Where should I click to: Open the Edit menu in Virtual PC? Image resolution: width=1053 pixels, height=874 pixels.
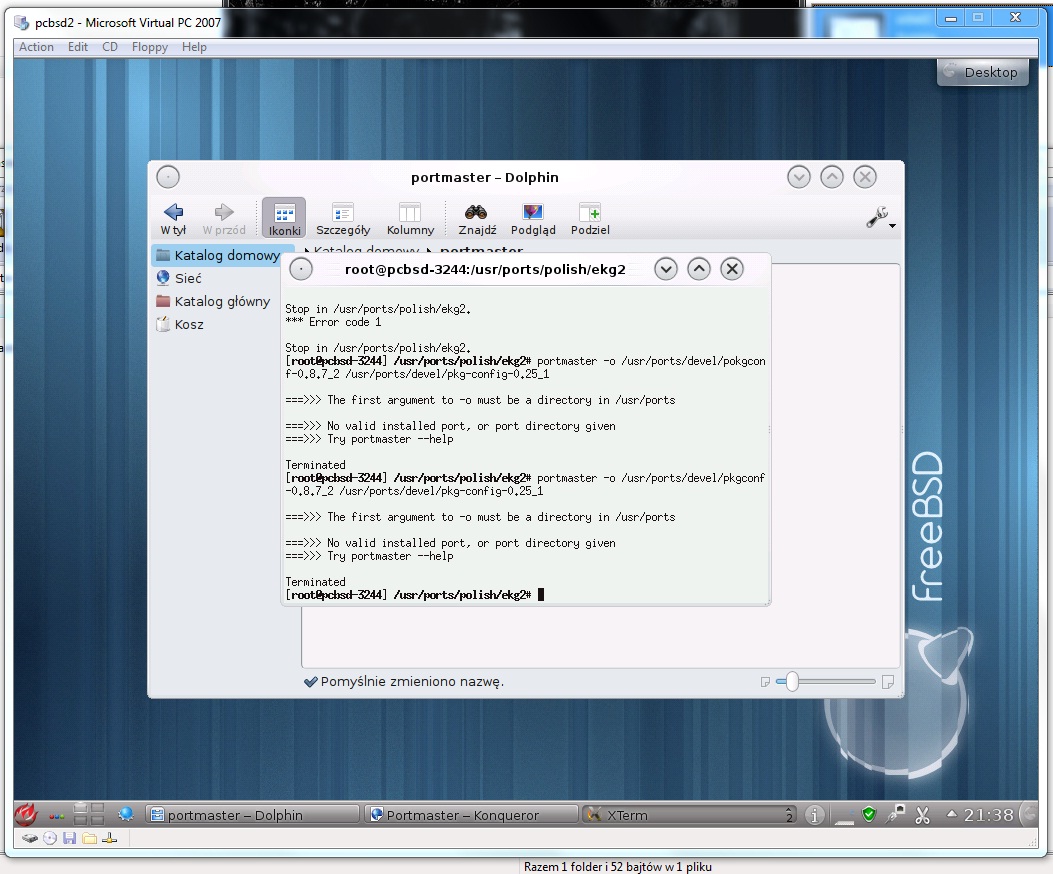click(x=78, y=47)
